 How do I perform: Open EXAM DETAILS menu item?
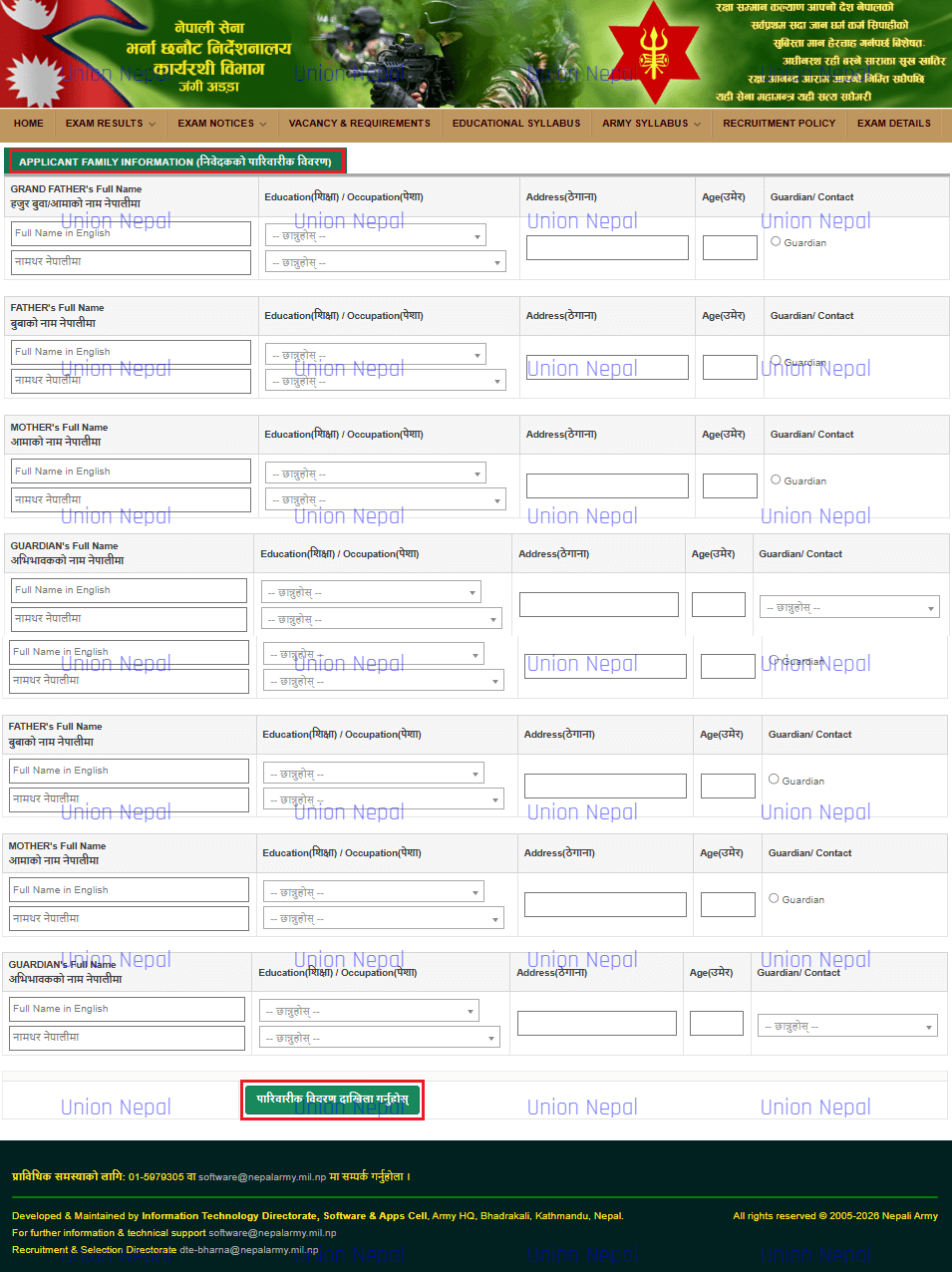pos(894,124)
